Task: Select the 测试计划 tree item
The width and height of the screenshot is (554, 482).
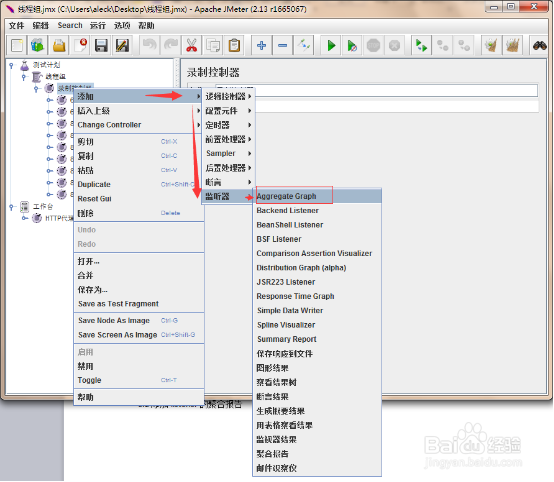Action: 46,65
